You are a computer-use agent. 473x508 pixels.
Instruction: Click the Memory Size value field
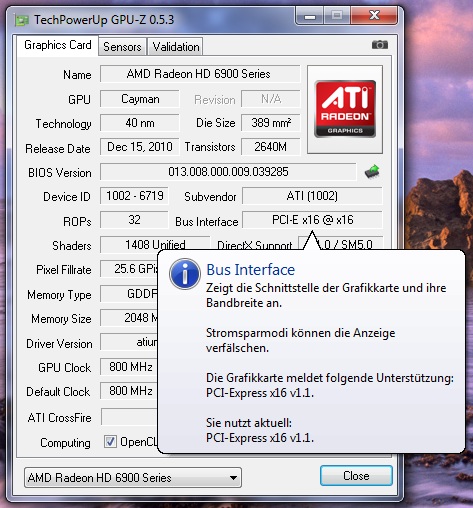point(129,318)
